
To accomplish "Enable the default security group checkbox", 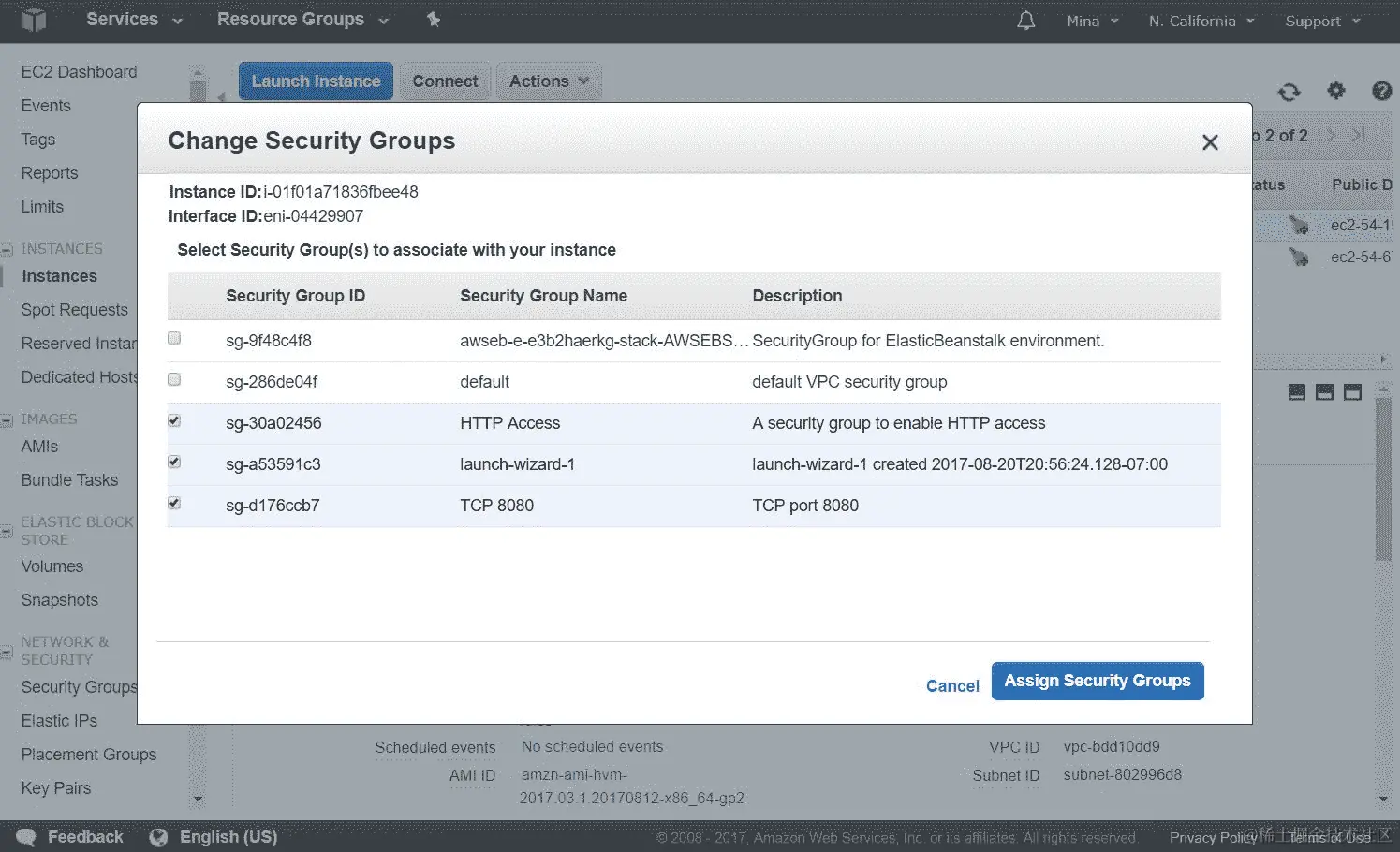I will coord(174,380).
